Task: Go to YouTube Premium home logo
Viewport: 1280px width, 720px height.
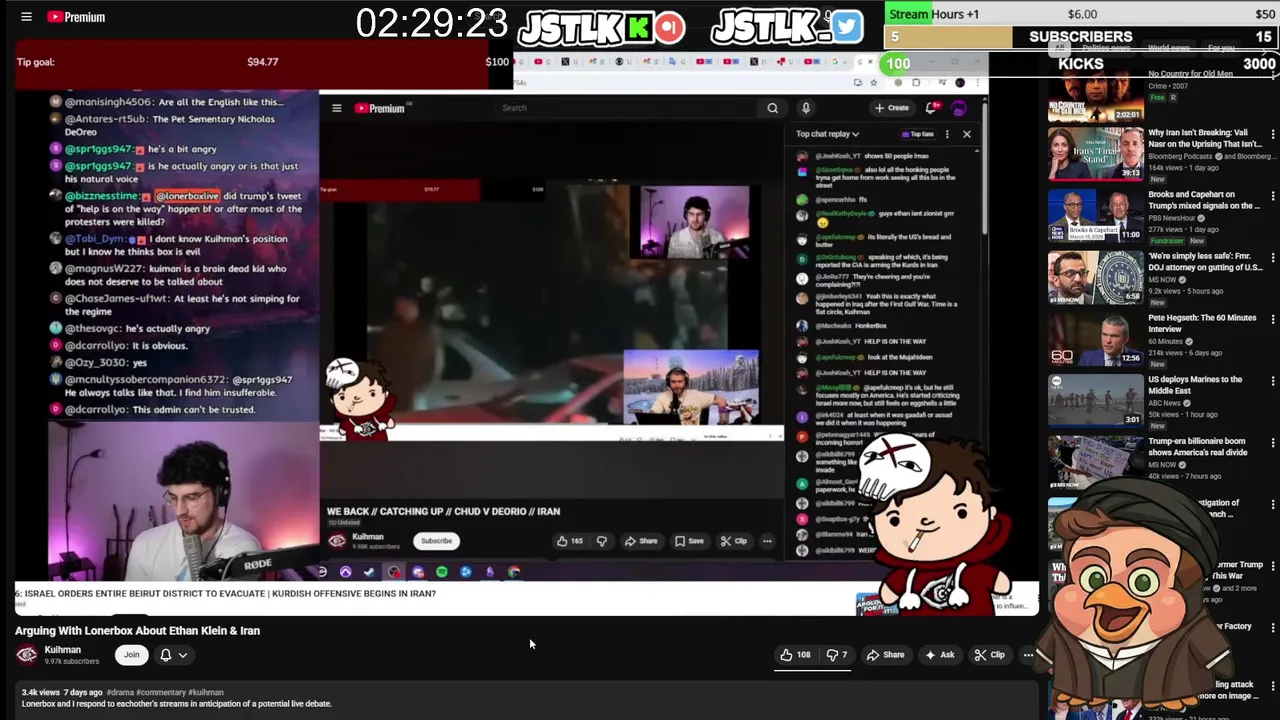Action: click(76, 17)
